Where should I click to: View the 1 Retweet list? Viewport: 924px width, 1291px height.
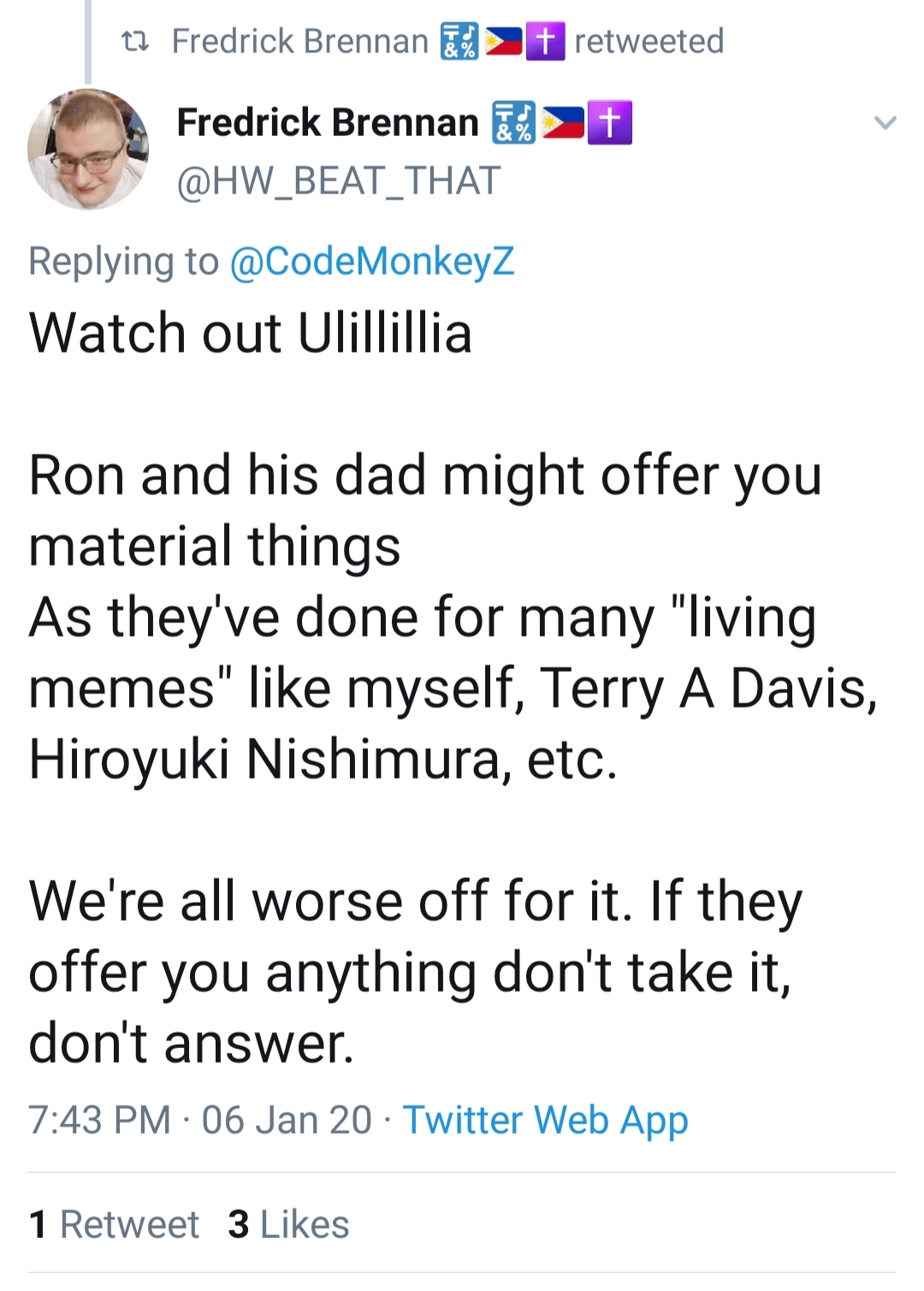[114, 1224]
